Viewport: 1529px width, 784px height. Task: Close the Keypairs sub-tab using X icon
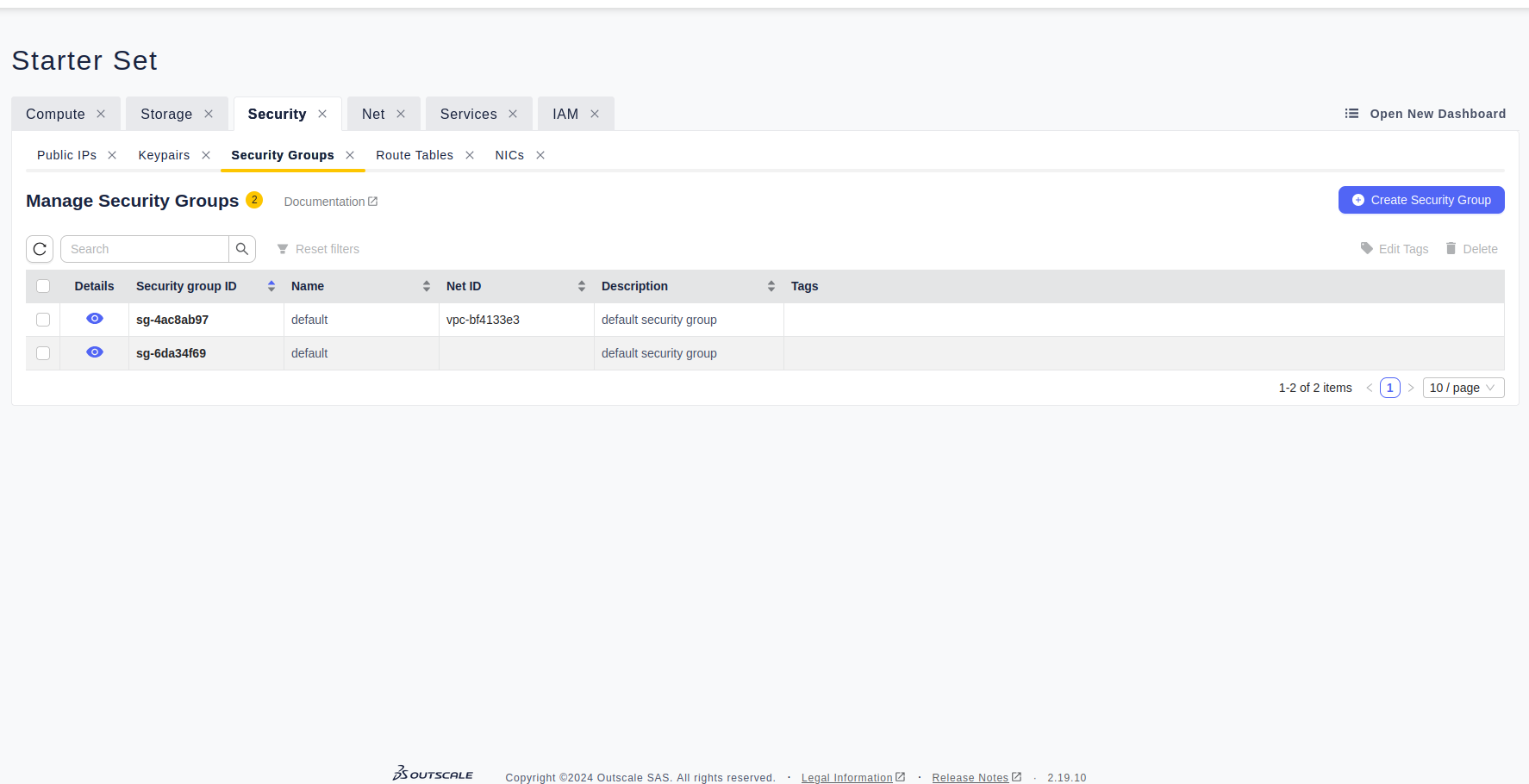click(x=206, y=155)
